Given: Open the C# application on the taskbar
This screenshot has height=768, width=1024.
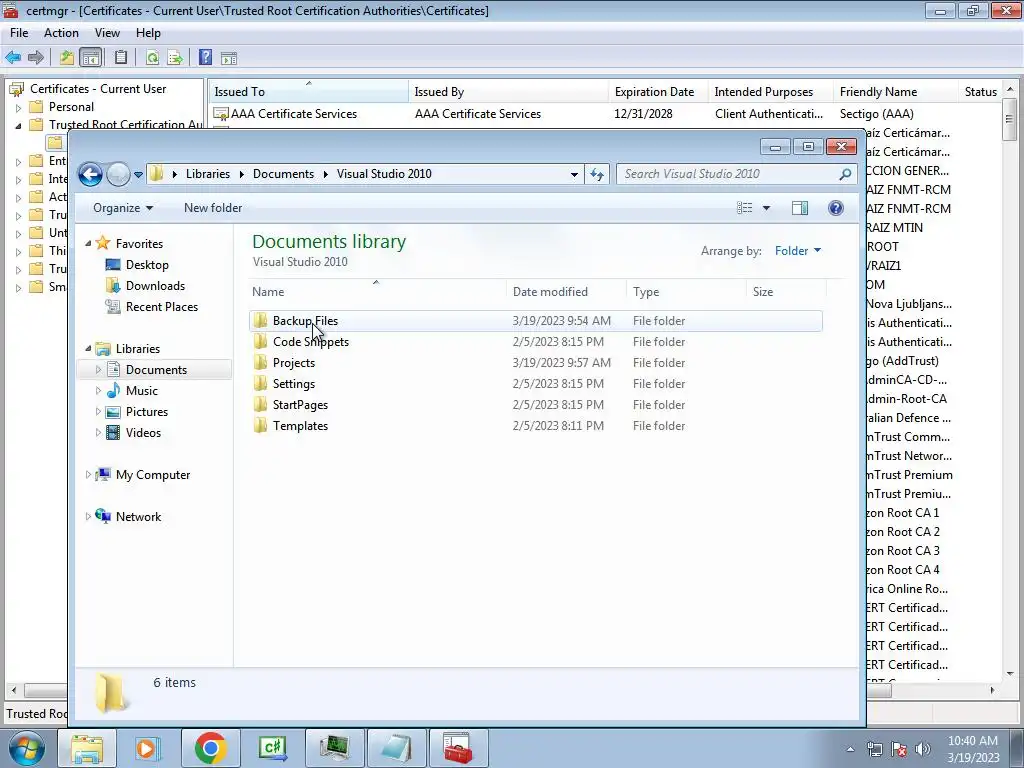Looking at the screenshot, I should click(272, 748).
